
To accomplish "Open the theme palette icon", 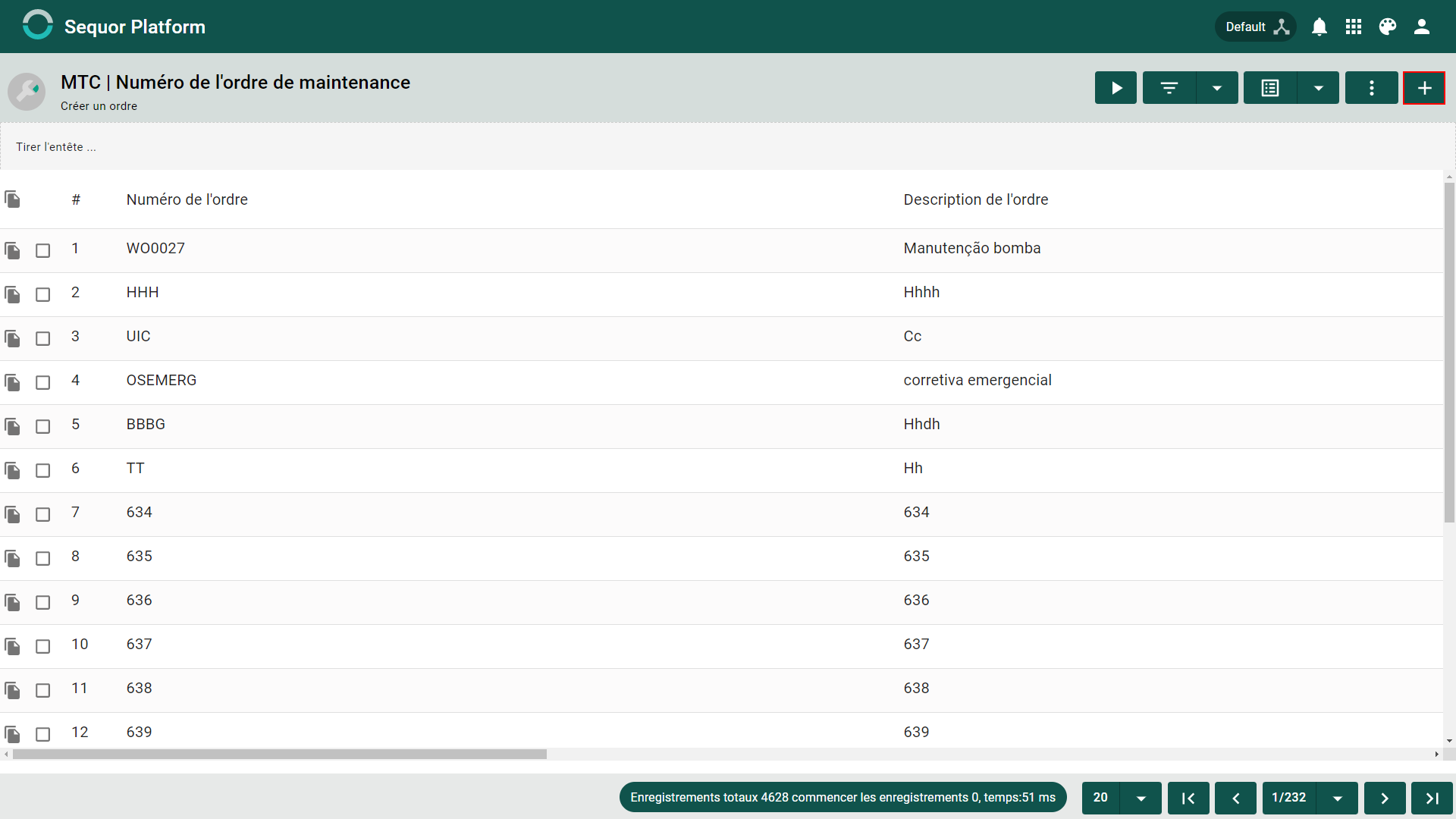I will (1388, 27).
